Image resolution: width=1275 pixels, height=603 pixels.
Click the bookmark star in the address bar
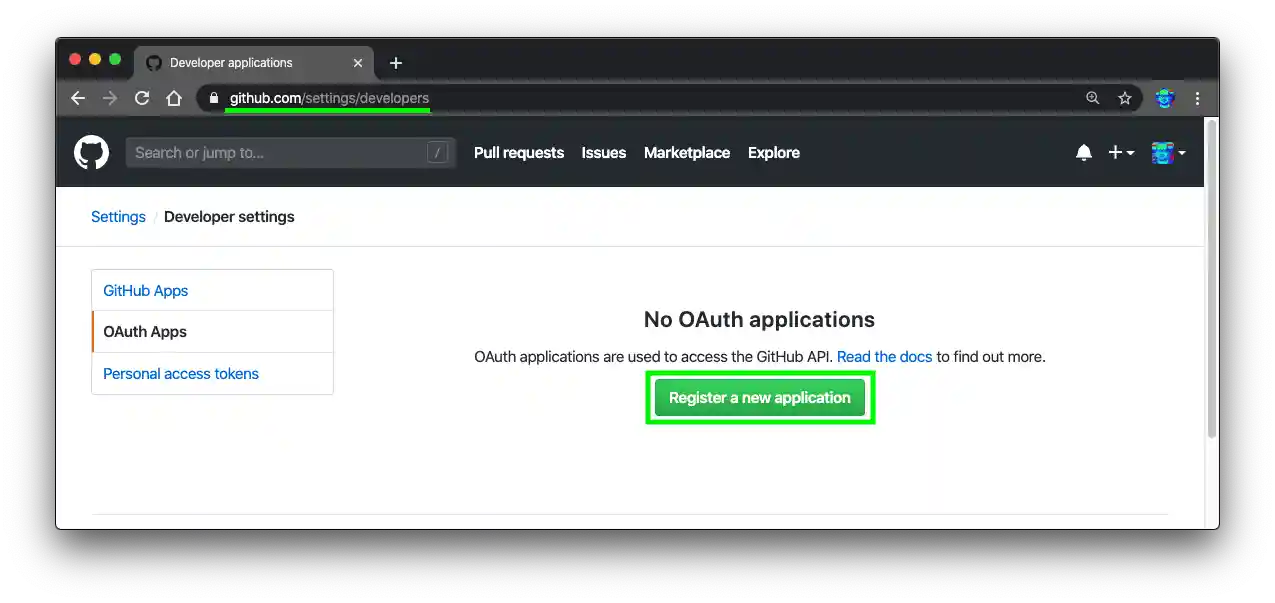coord(1126,98)
